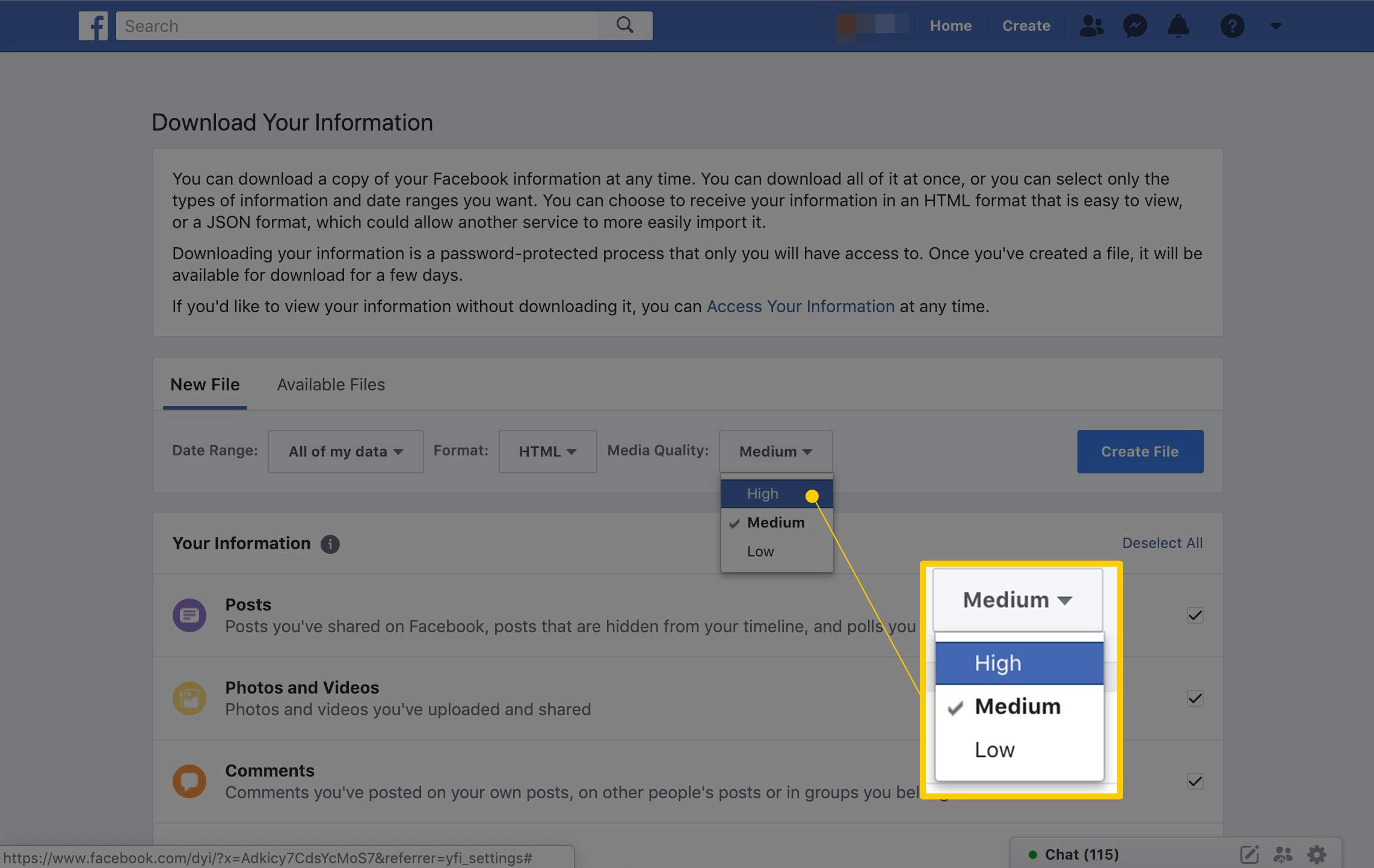The image size is (1374, 868).
Task: Click the Access Your Information link
Action: click(800, 306)
